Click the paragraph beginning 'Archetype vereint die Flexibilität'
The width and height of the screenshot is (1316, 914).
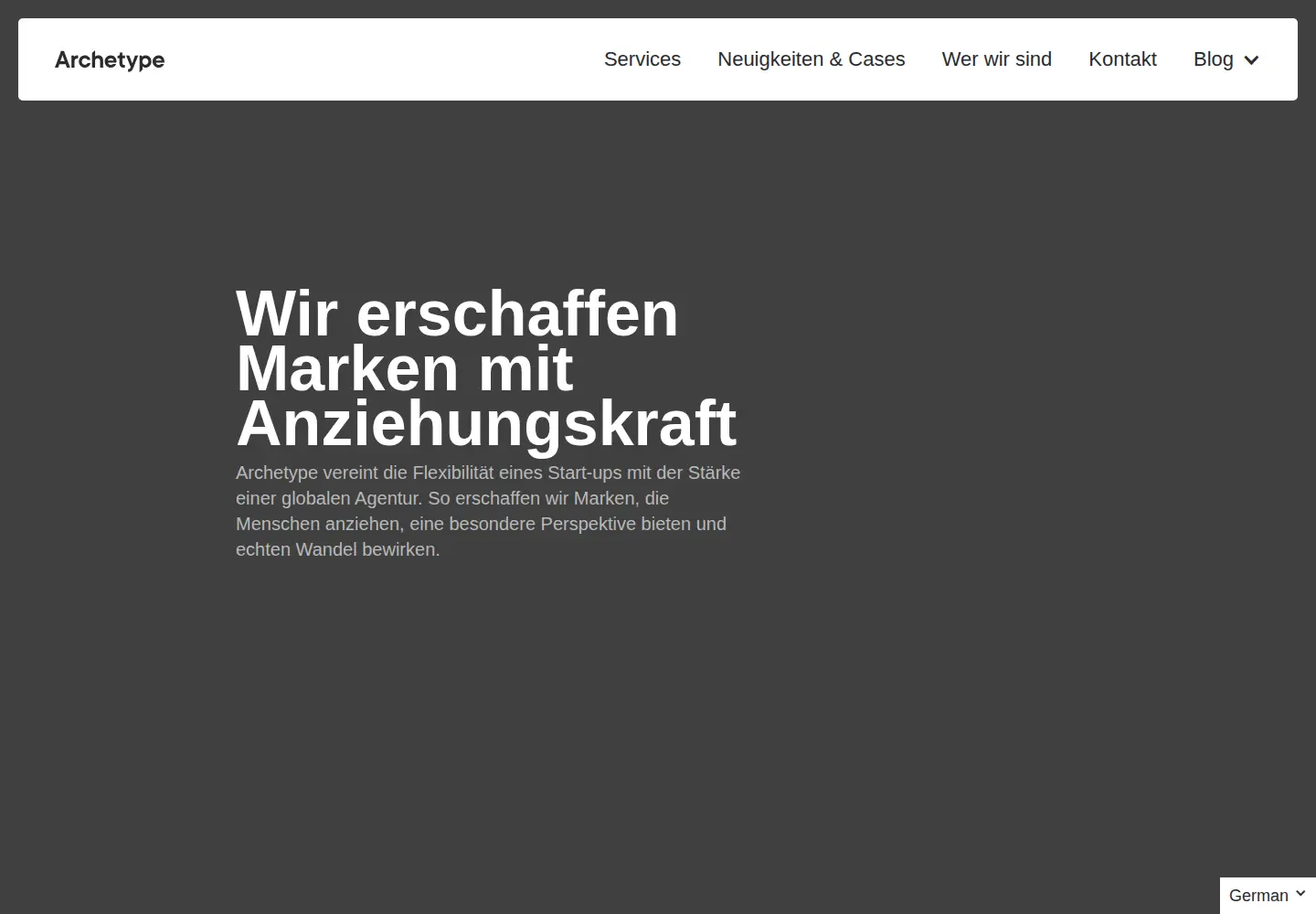[x=488, y=511]
